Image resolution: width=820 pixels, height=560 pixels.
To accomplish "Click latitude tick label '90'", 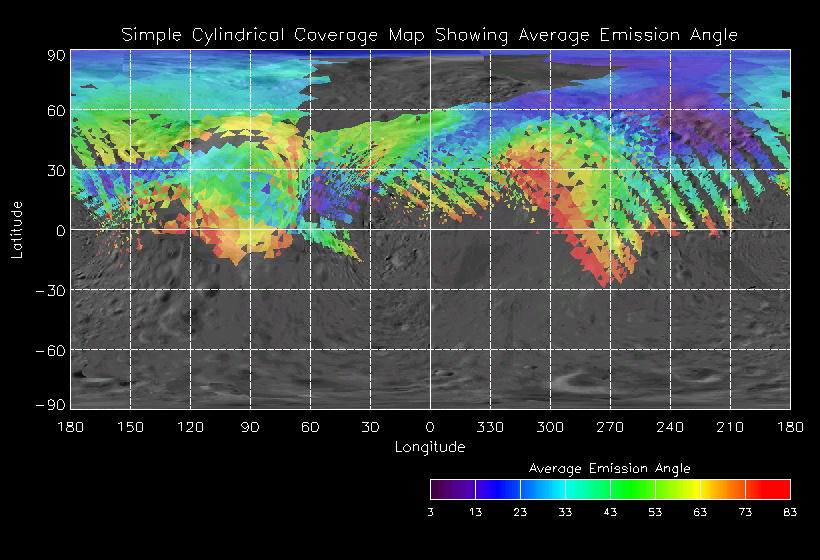I will pyautogui.click(x=56, y=55).
